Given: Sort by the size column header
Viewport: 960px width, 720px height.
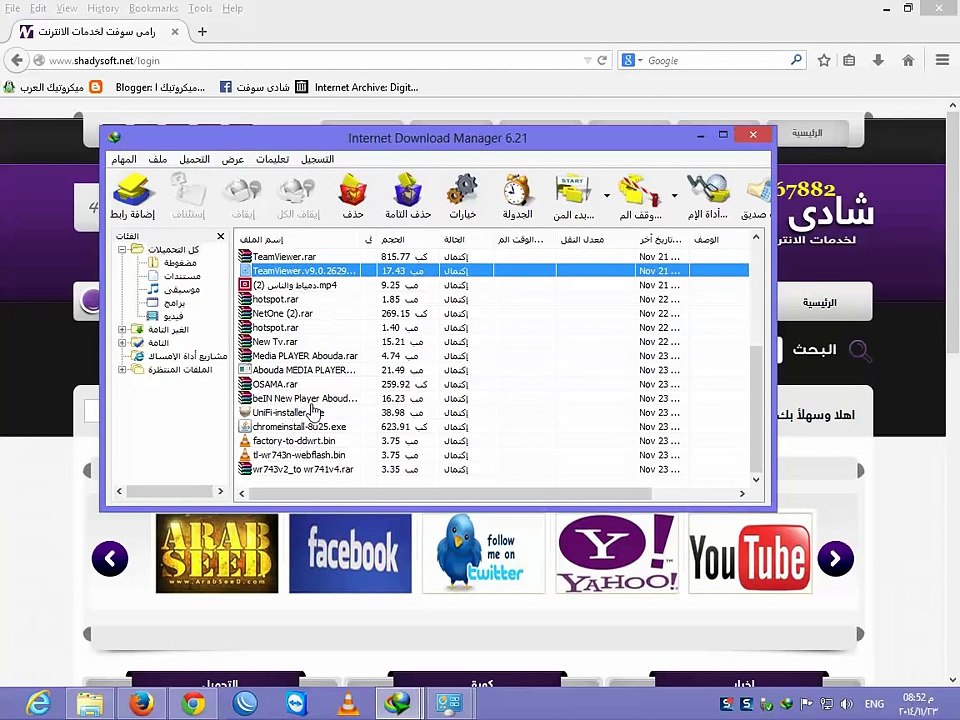Looking at the screenshot, I should (407, 239).
